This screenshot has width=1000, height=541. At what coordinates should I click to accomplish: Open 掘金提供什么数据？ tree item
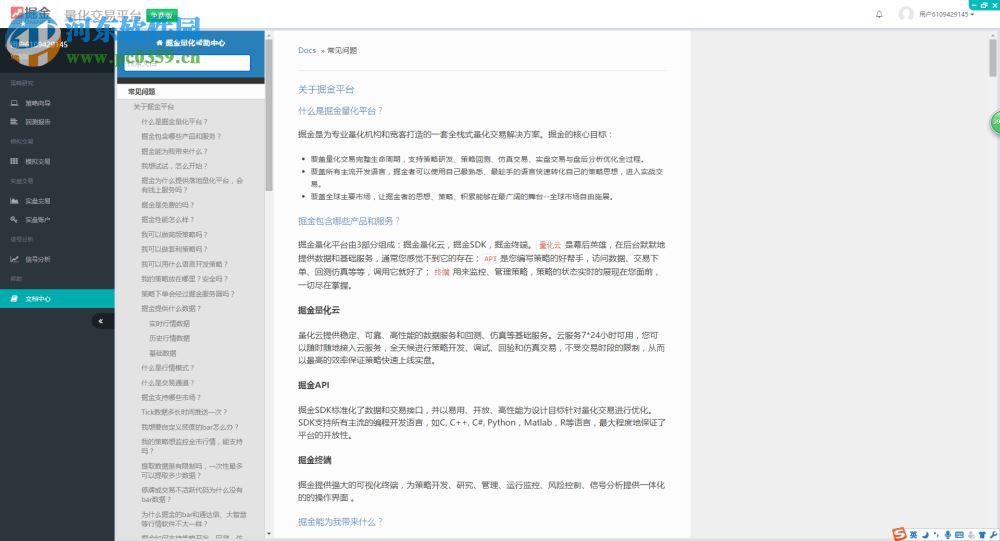click(171, 308)
